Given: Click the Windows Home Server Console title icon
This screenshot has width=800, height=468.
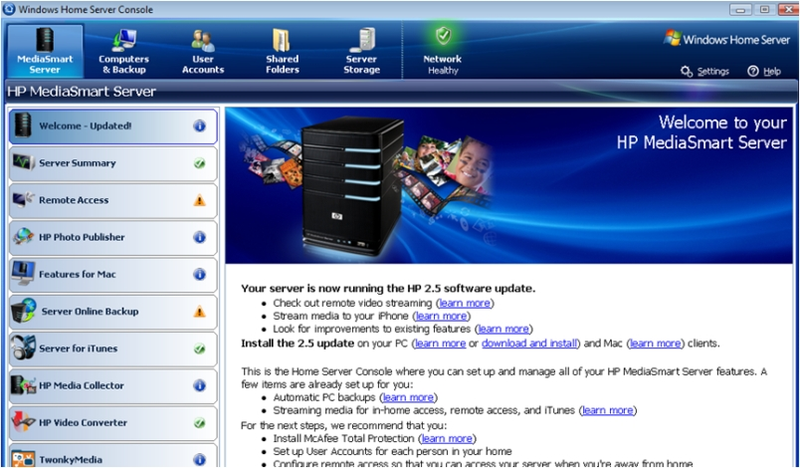Looking at the screenshot, I should [x=9, y=9].
